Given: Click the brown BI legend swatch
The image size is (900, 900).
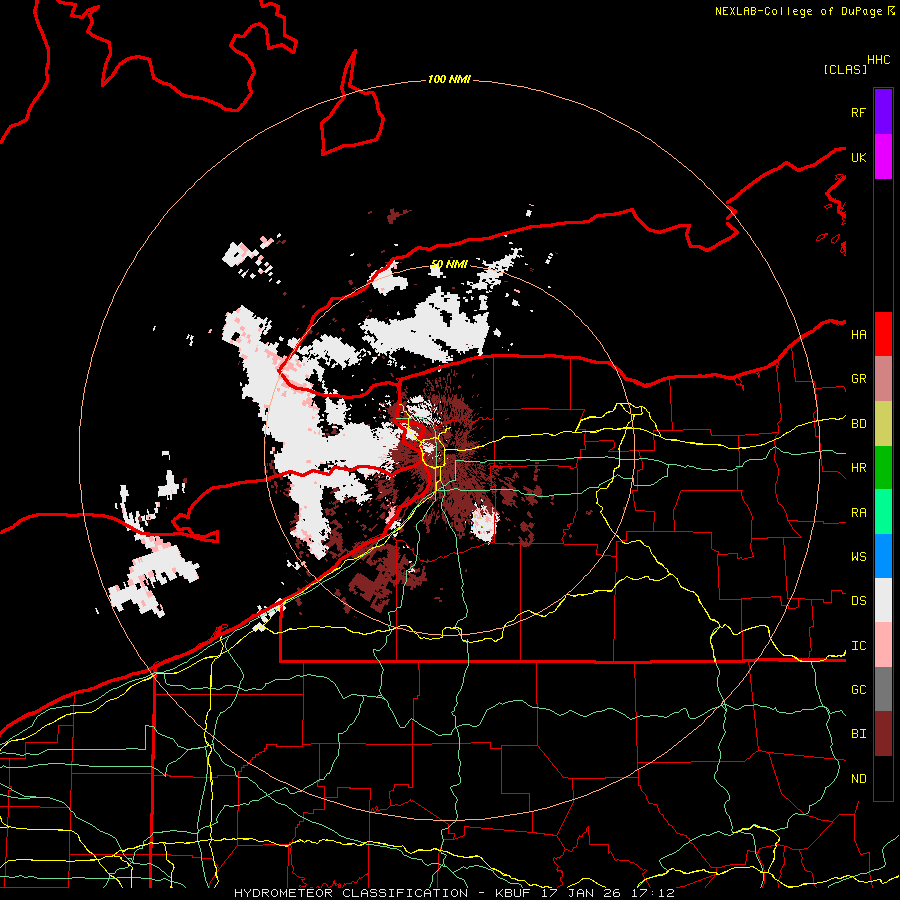Looking at the screenshot, I should [x=883, y=734].
